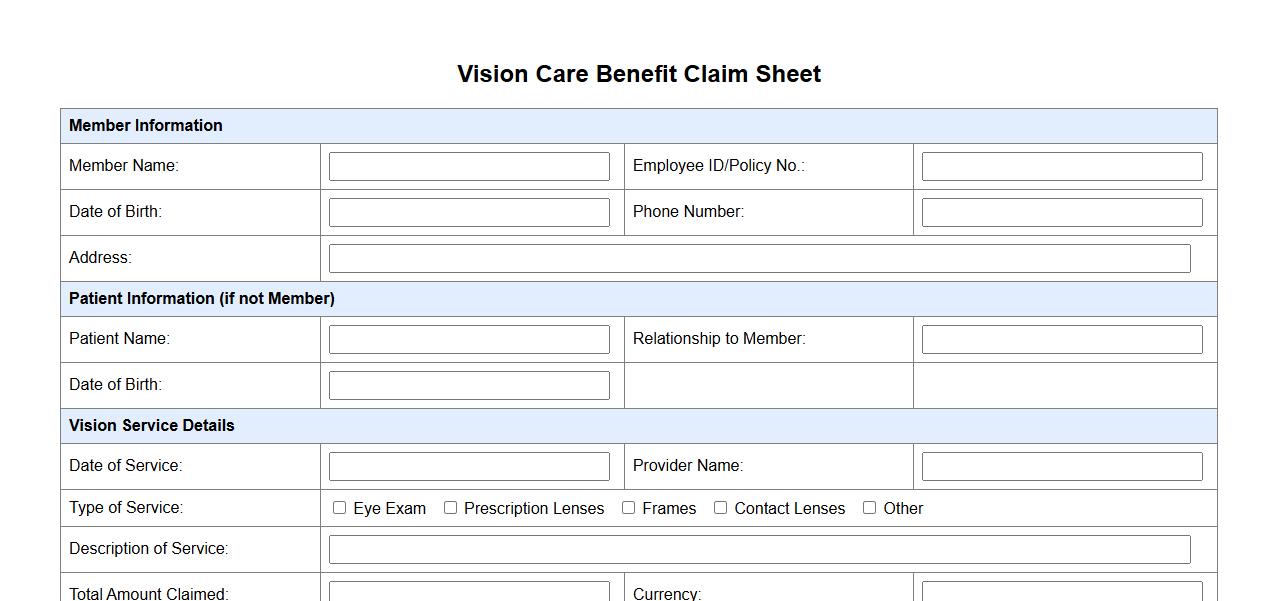Click the Patient Name input field
Viewport: 1278px width, 601px height.
click(469, 339)
